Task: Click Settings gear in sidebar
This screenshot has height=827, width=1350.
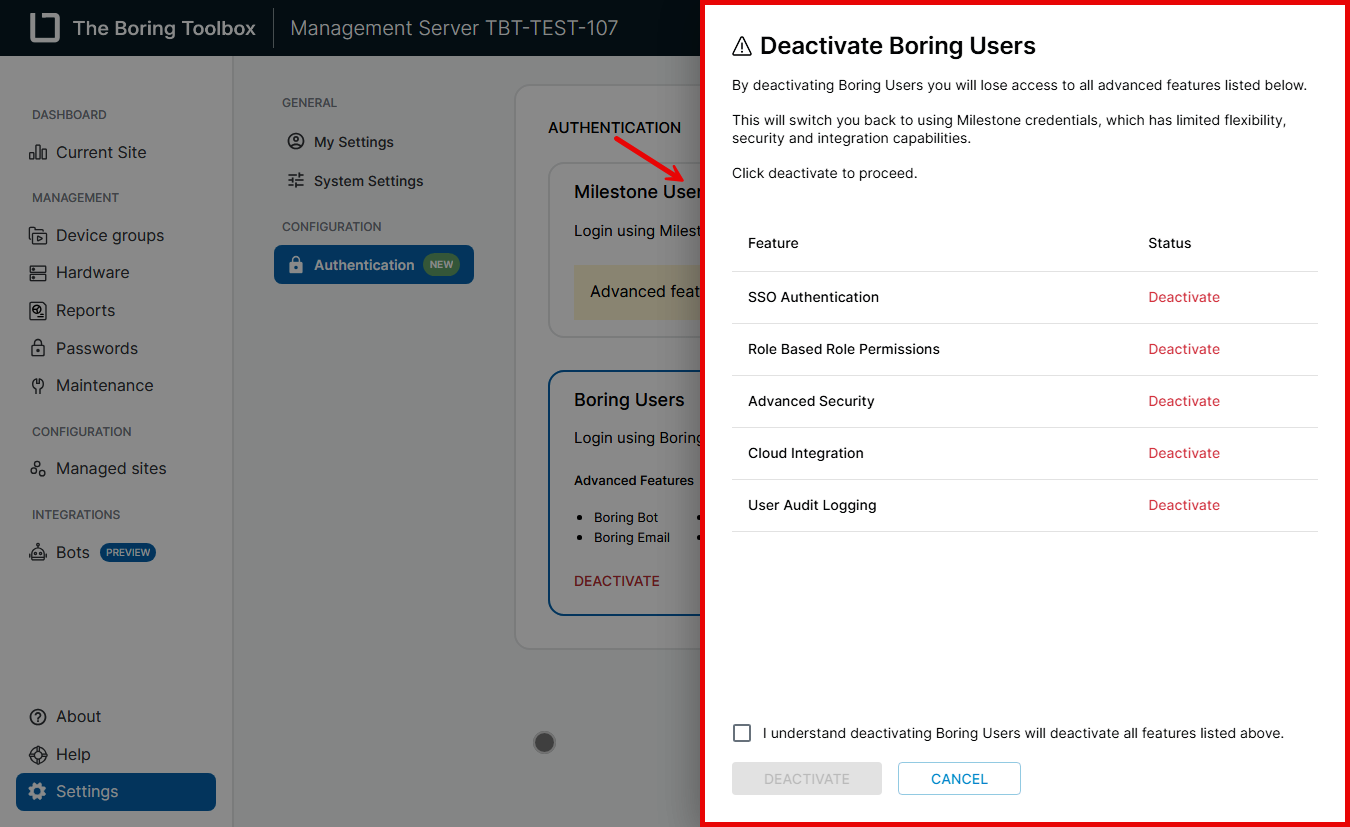Action: [38, 792]
